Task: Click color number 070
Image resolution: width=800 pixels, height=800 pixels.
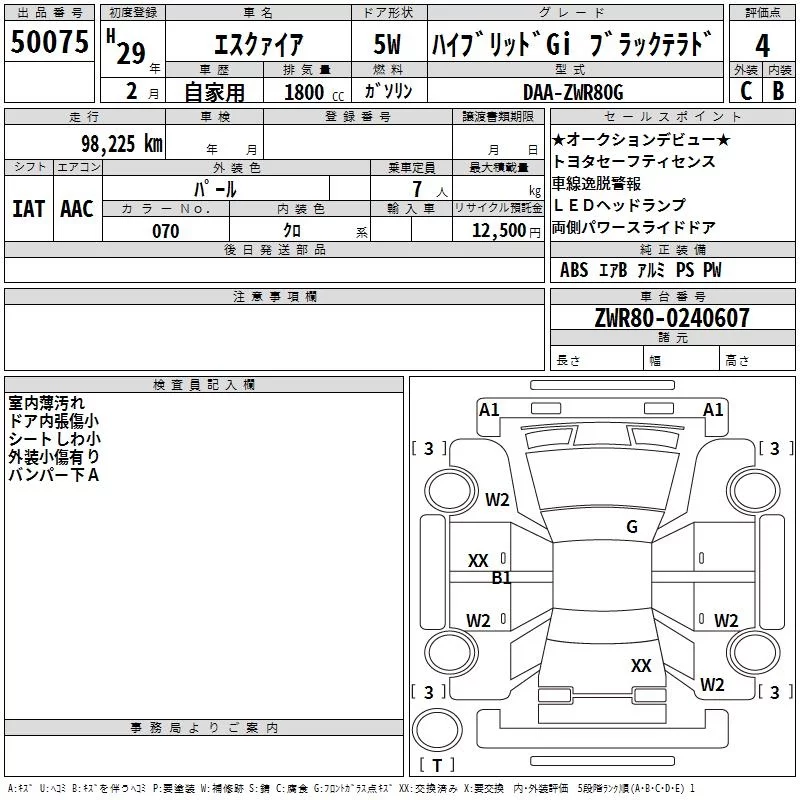Action: pos(166,231)
